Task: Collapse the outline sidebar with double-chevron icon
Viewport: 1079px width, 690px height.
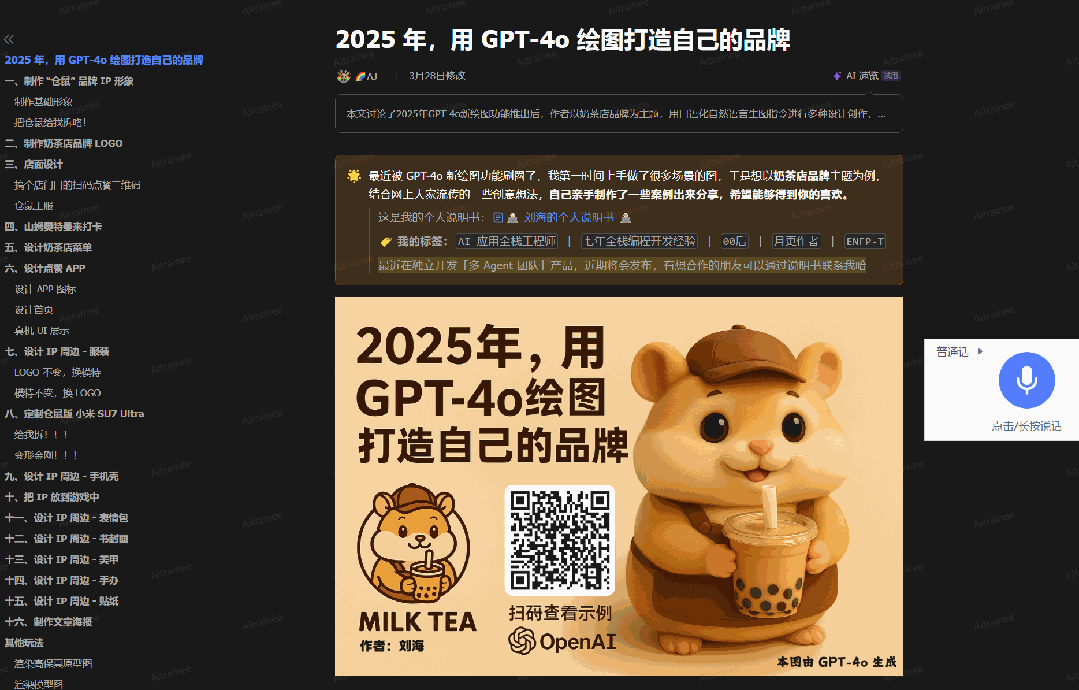Action: (x=8, y=39)
